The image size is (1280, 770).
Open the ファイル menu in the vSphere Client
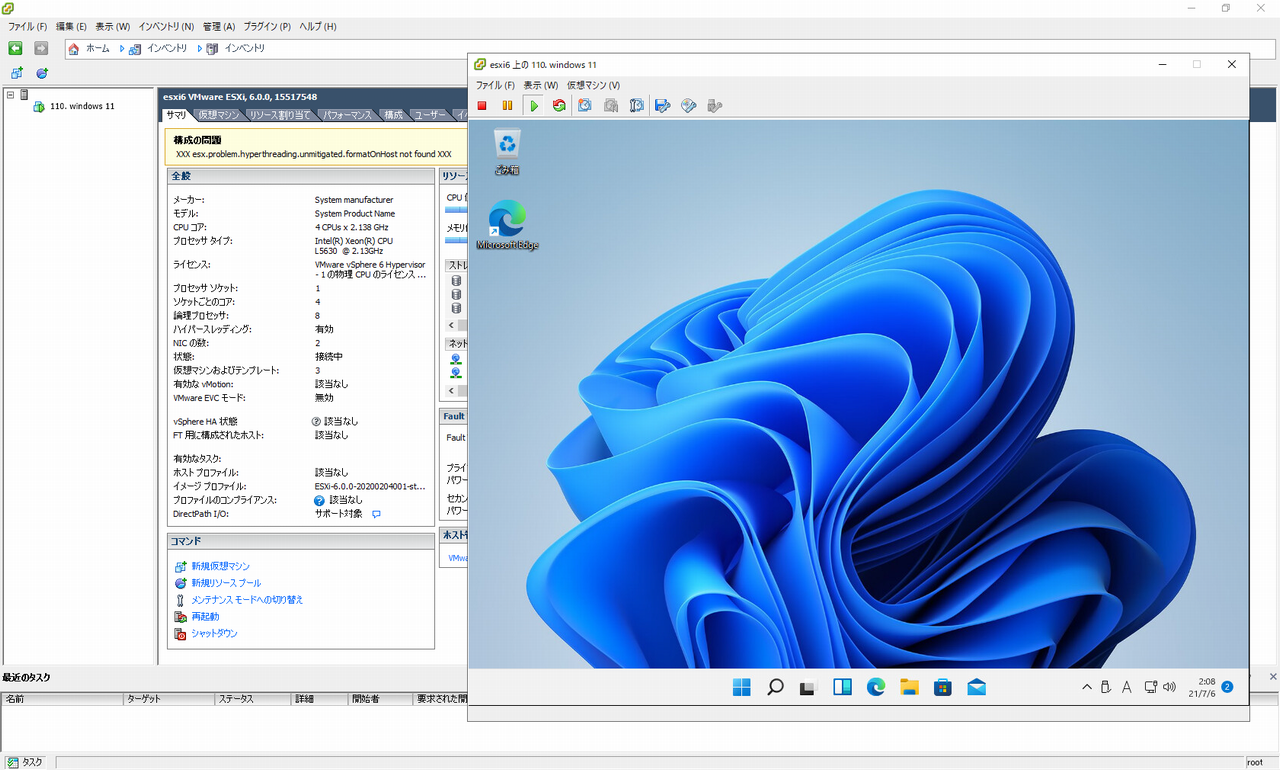pyautogui.click(x=27, y=27)
